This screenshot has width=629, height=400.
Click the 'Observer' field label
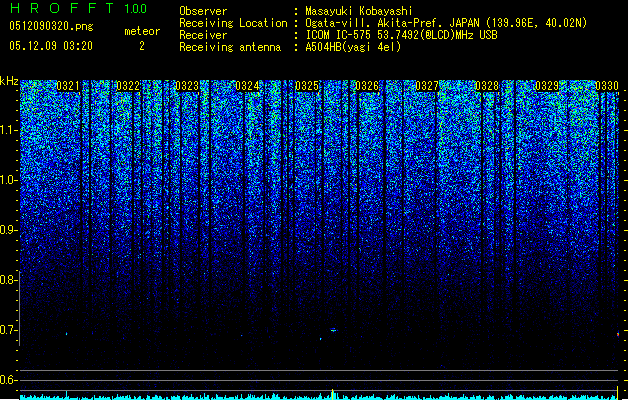203,11
